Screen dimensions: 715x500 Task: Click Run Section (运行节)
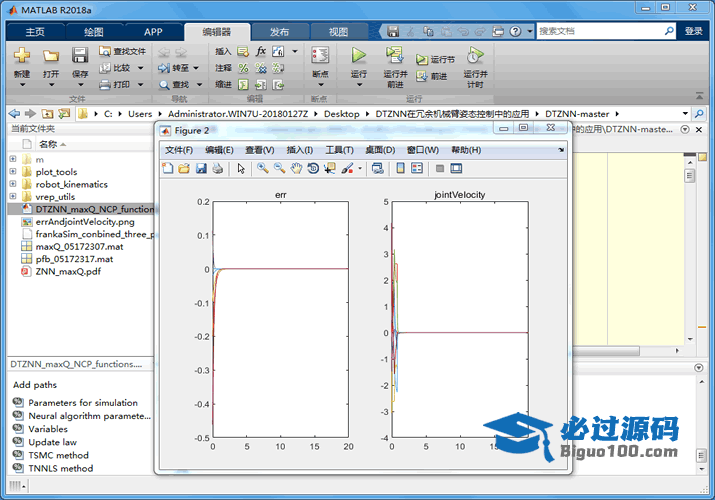point(435,60)
